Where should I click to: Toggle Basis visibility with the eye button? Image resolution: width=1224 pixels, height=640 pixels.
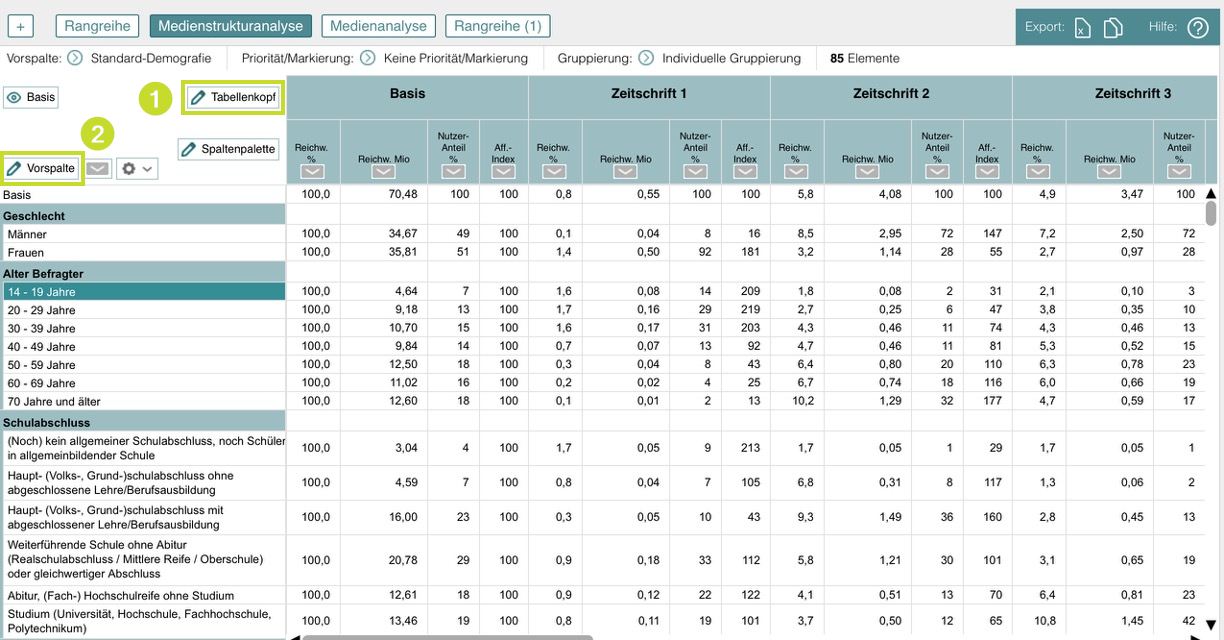[x=31, y=97]
